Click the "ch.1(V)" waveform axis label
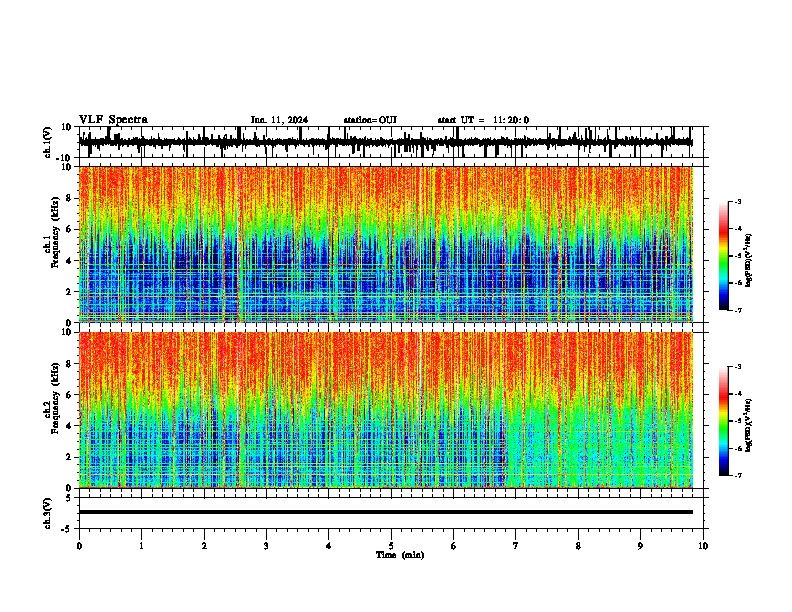 48,142
